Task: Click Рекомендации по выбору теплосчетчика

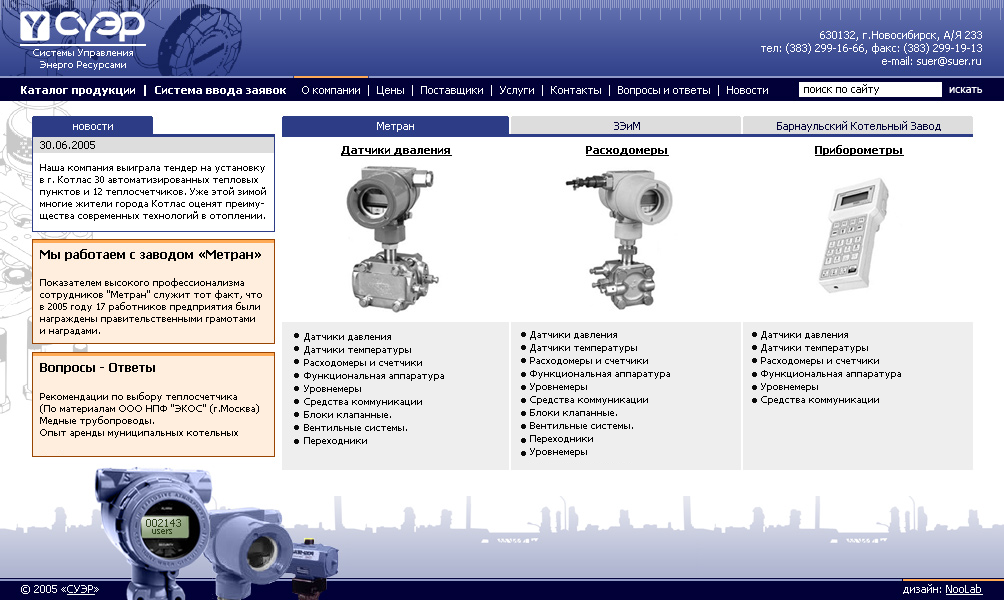Action: pyautogui.click(x=138, y=396)
